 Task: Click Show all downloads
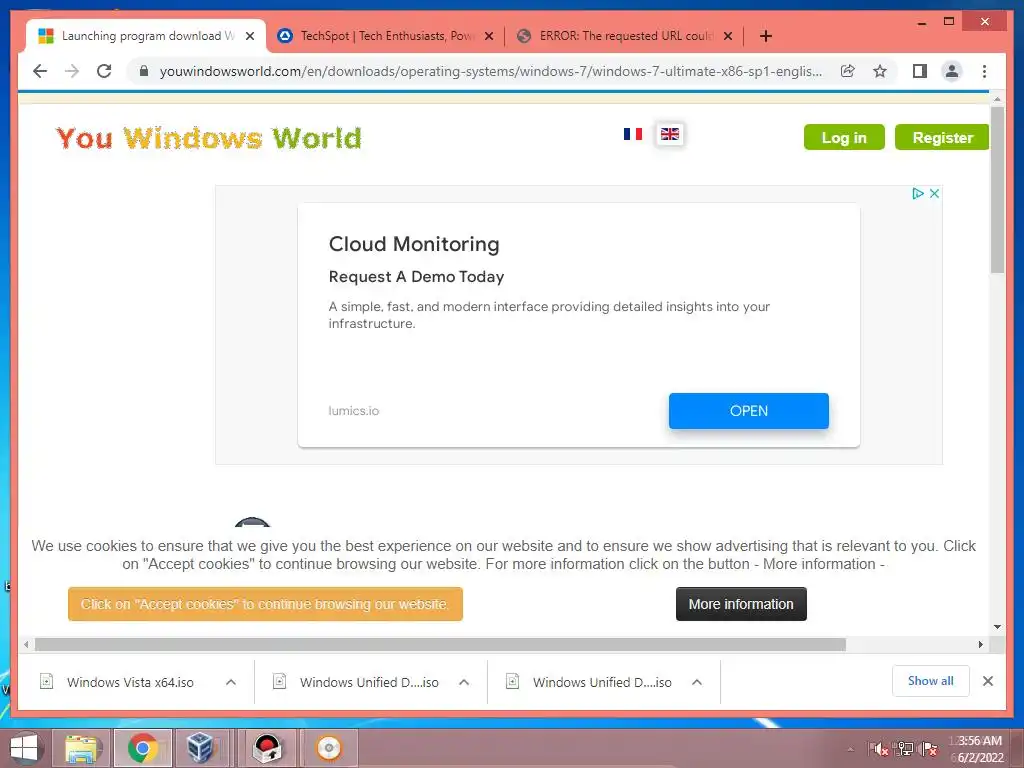[x=931, y=681]
